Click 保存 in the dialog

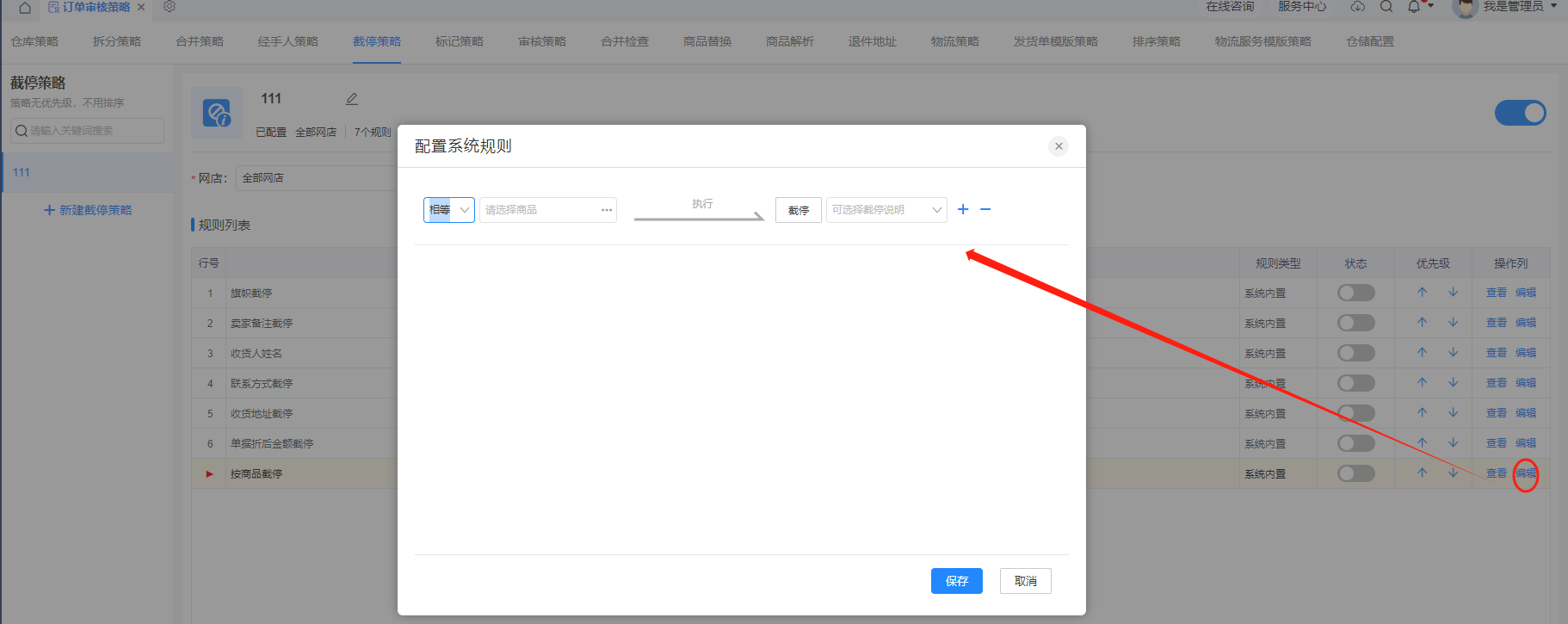tap(957, 581)
